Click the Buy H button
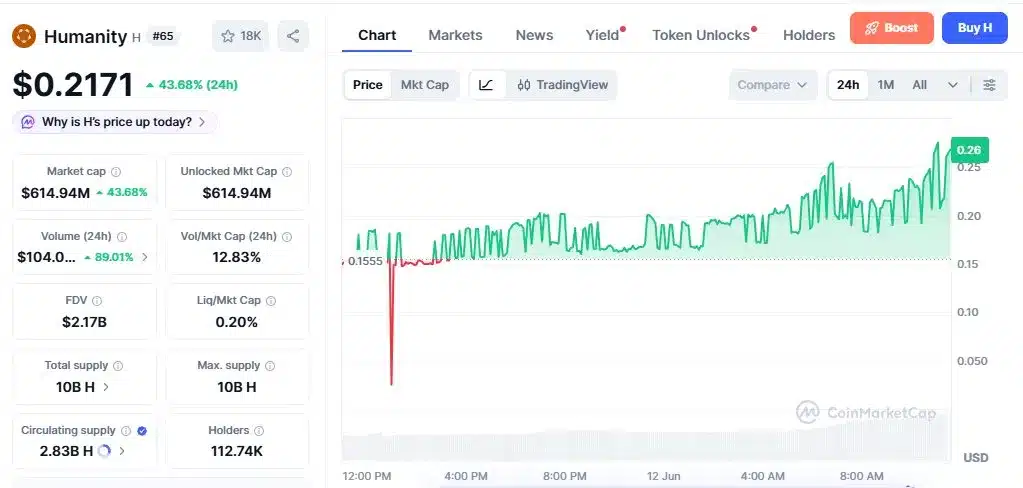Viewport: 1023px width, 488px height. click(975, 28)
